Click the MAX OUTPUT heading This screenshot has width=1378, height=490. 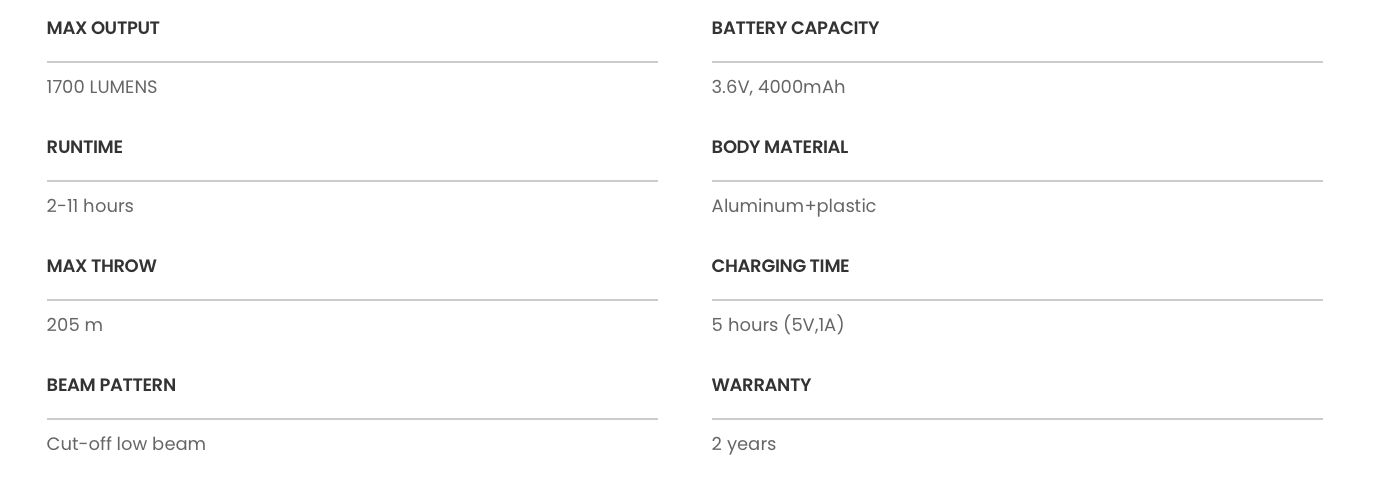point(103,28)
